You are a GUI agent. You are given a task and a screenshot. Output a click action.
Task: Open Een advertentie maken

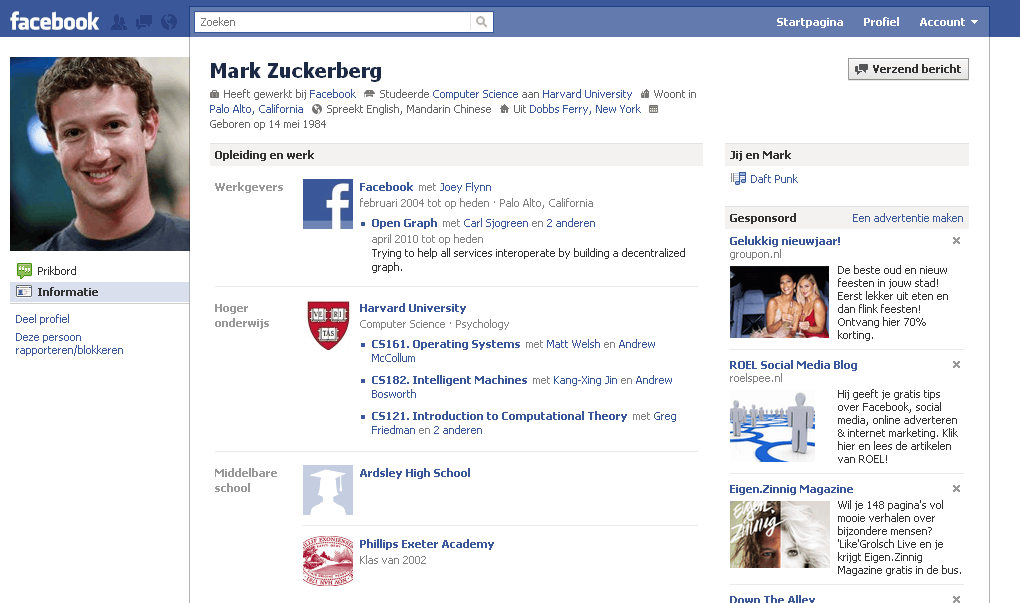(905, 217)
